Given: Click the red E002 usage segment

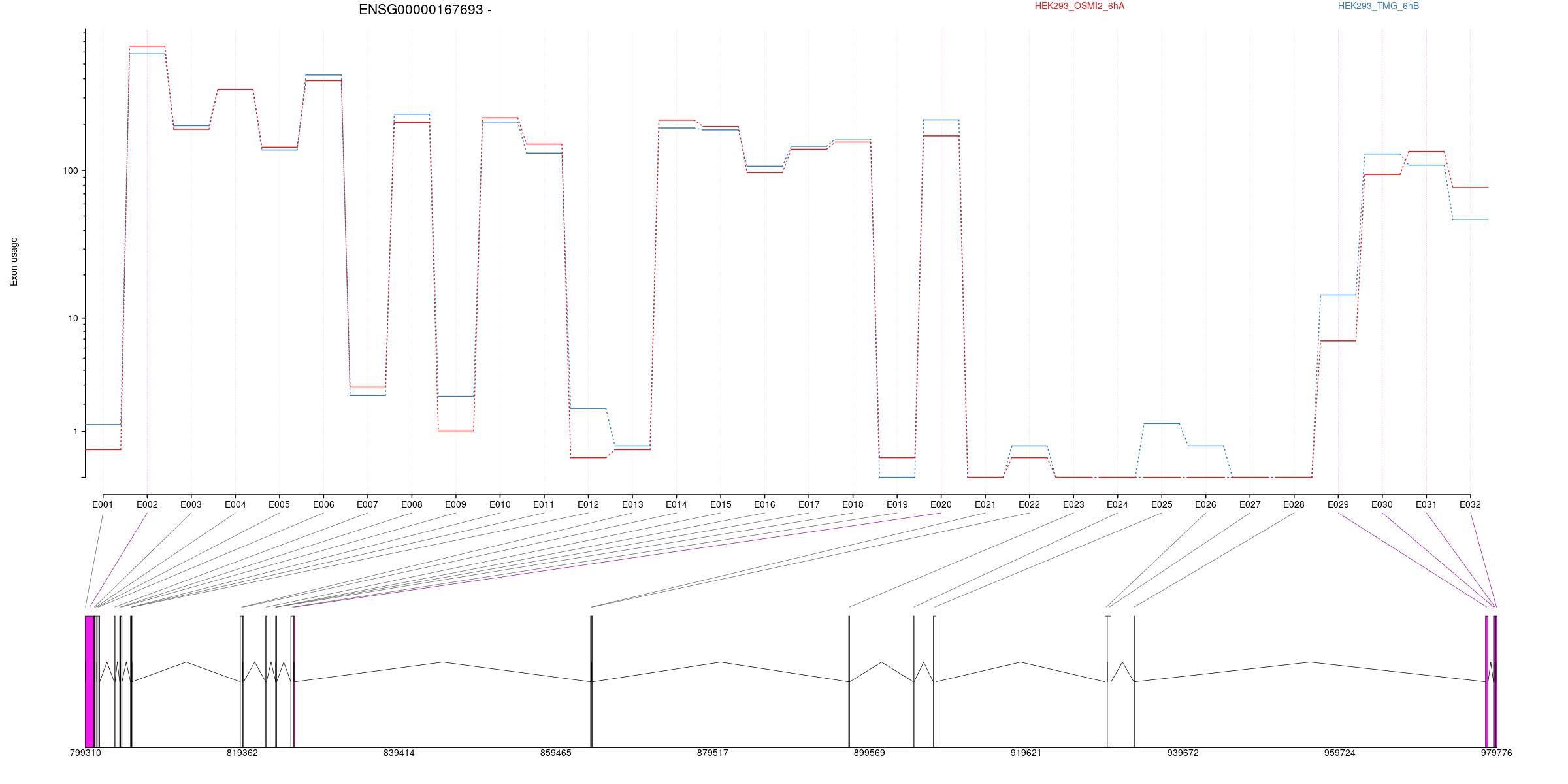Looking at the screenshot, I should [147, 46].
